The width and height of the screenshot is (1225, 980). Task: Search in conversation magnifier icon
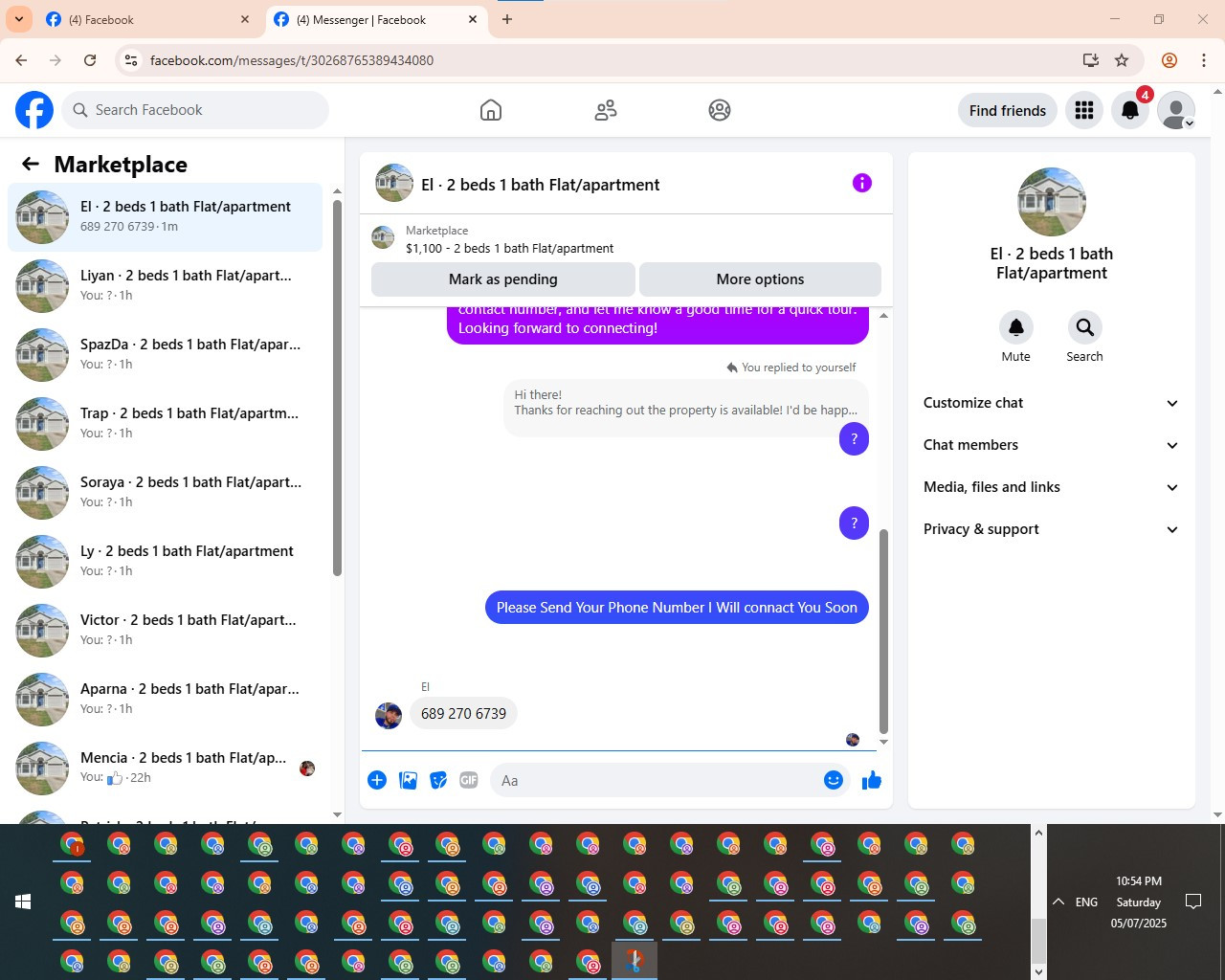coord(1084,327)
